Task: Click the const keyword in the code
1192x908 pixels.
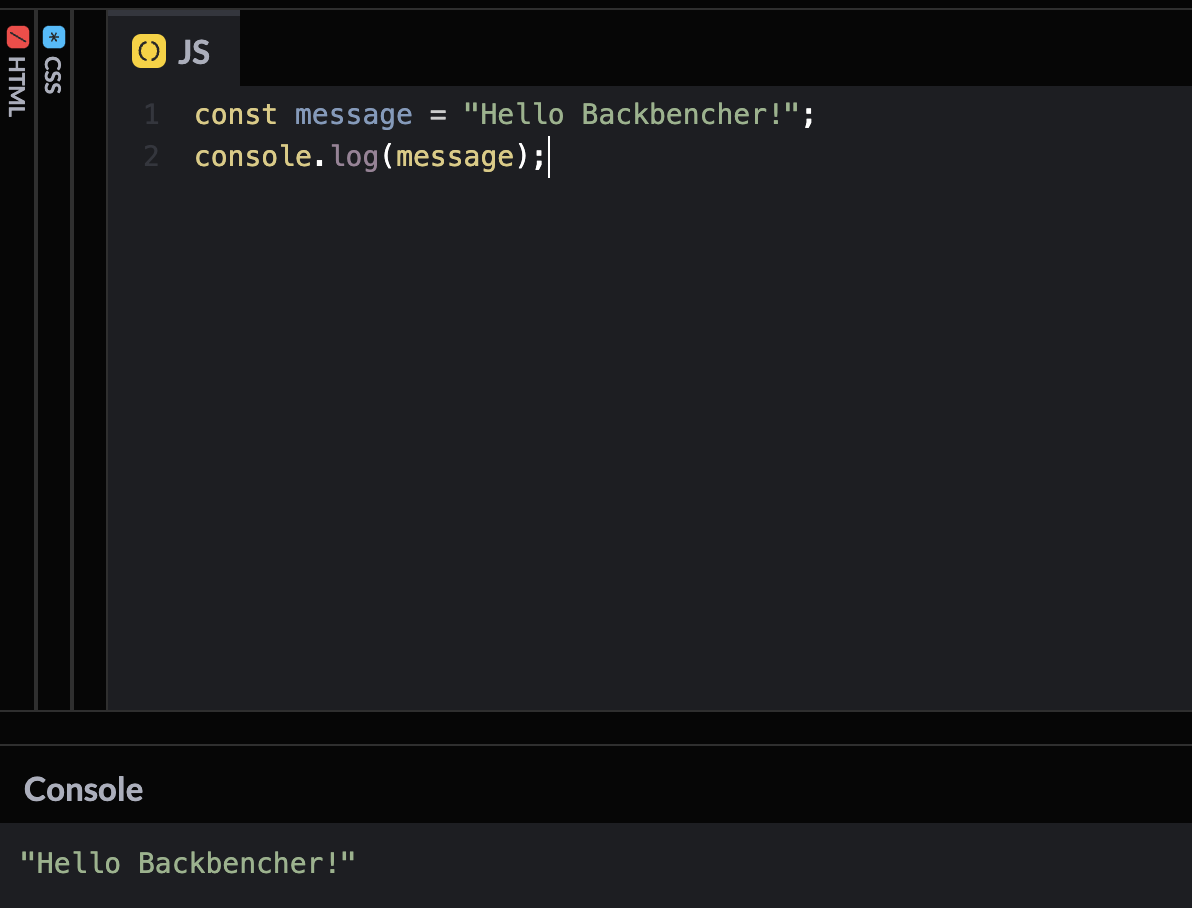Action: tap(235, 114)
